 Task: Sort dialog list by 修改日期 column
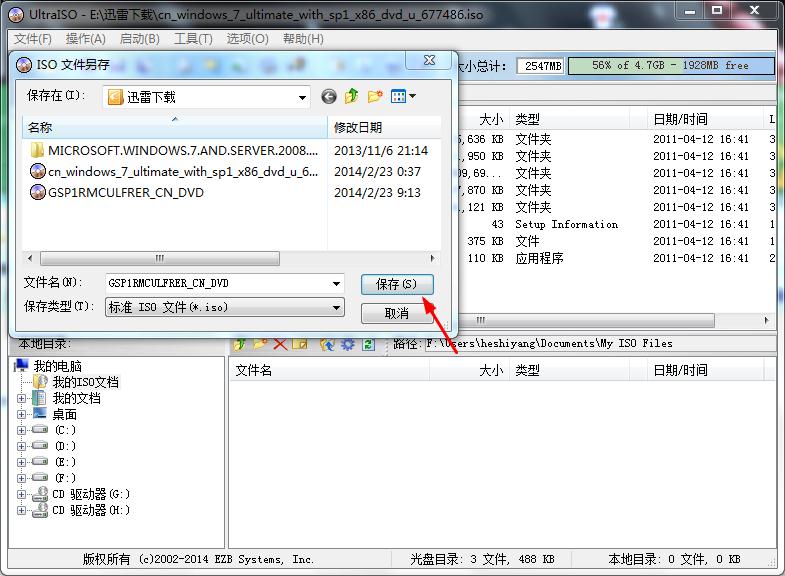[x=384, y=127]
